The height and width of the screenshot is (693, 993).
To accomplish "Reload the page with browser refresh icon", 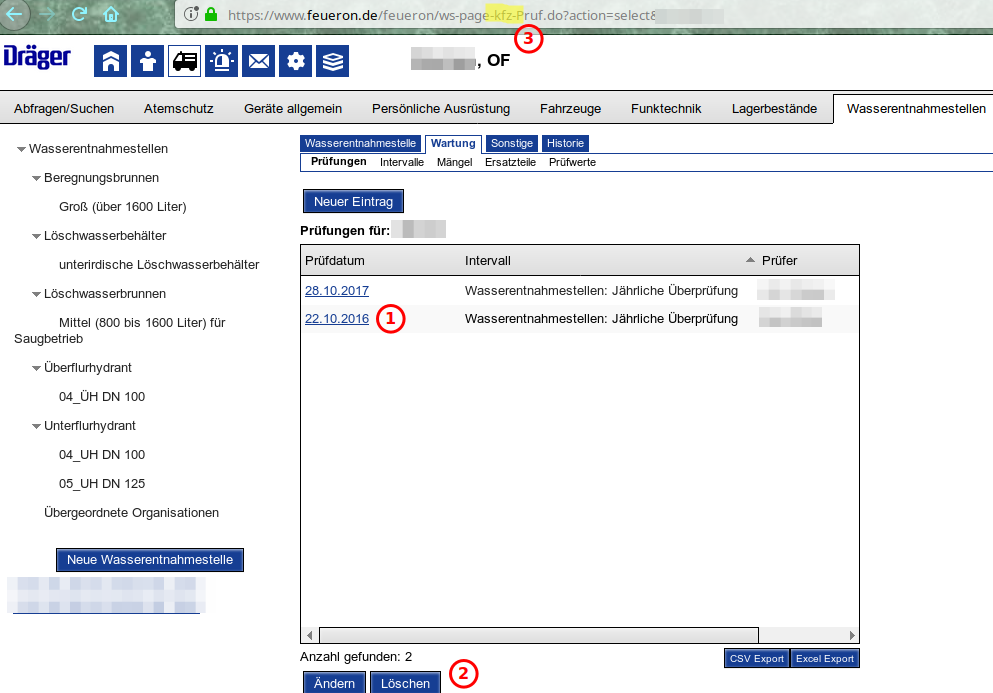I will tap(80, 15).
